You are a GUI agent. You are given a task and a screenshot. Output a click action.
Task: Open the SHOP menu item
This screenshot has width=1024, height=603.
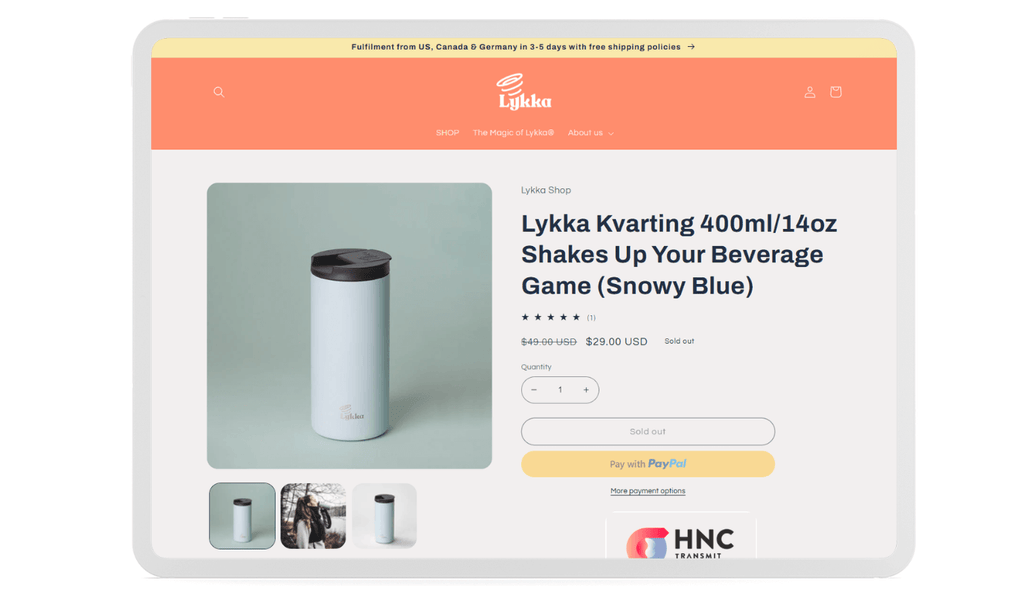pos(447,133)
